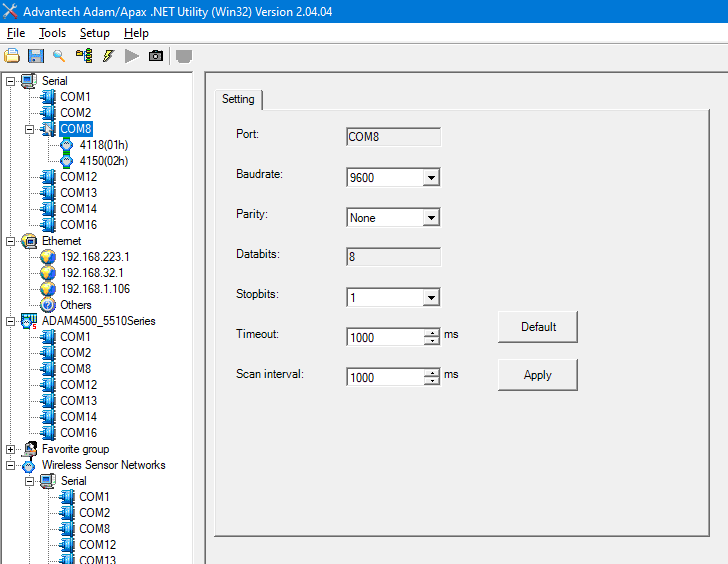Image resolution: width=728 pixels, height=564 pixels.
Task: Select the highlighted COM8 port
Action: pos(76,129)
